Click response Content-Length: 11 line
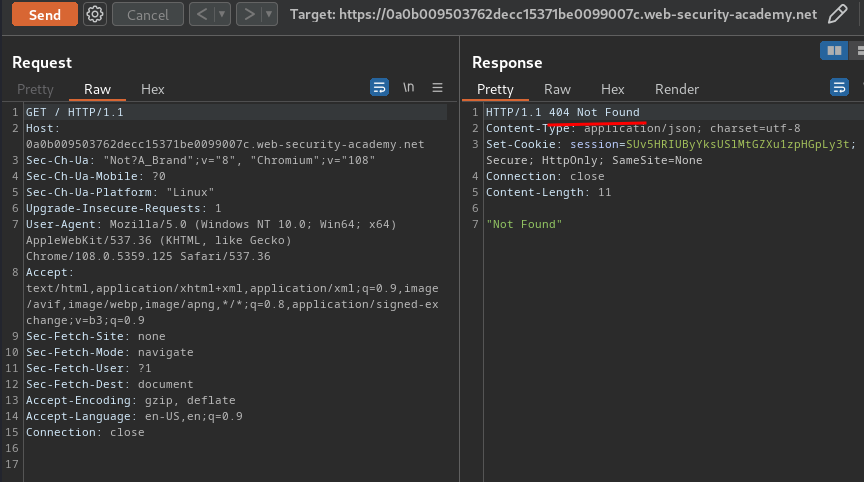Image resolution: width=864 pixels, height=482 pixels. [x=548, y=192]
